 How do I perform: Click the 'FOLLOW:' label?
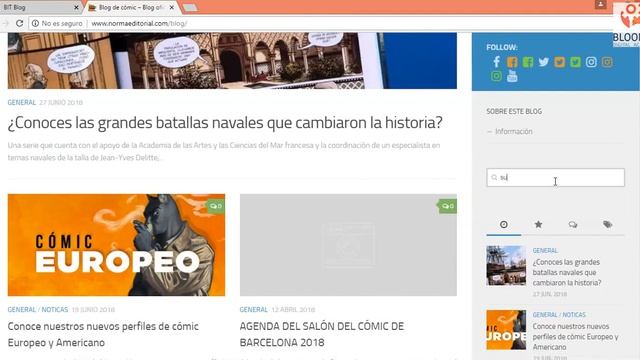click(502, 47)
